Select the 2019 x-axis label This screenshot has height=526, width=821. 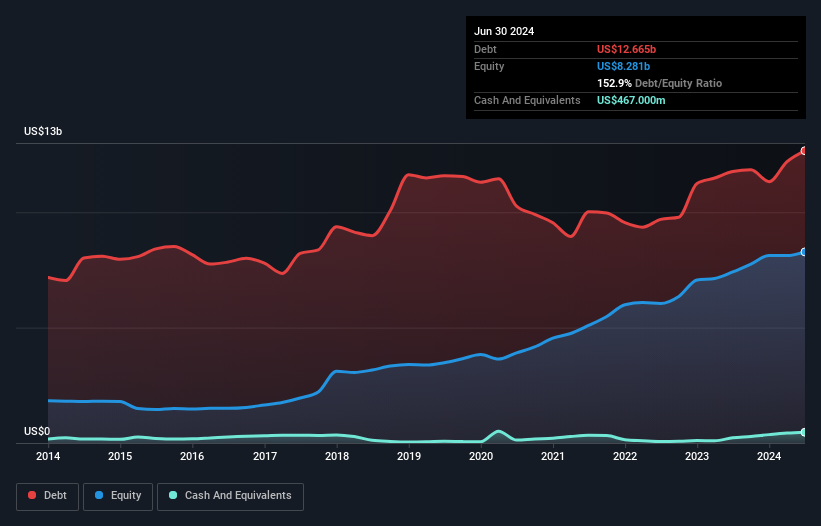(x=409, y=457)
